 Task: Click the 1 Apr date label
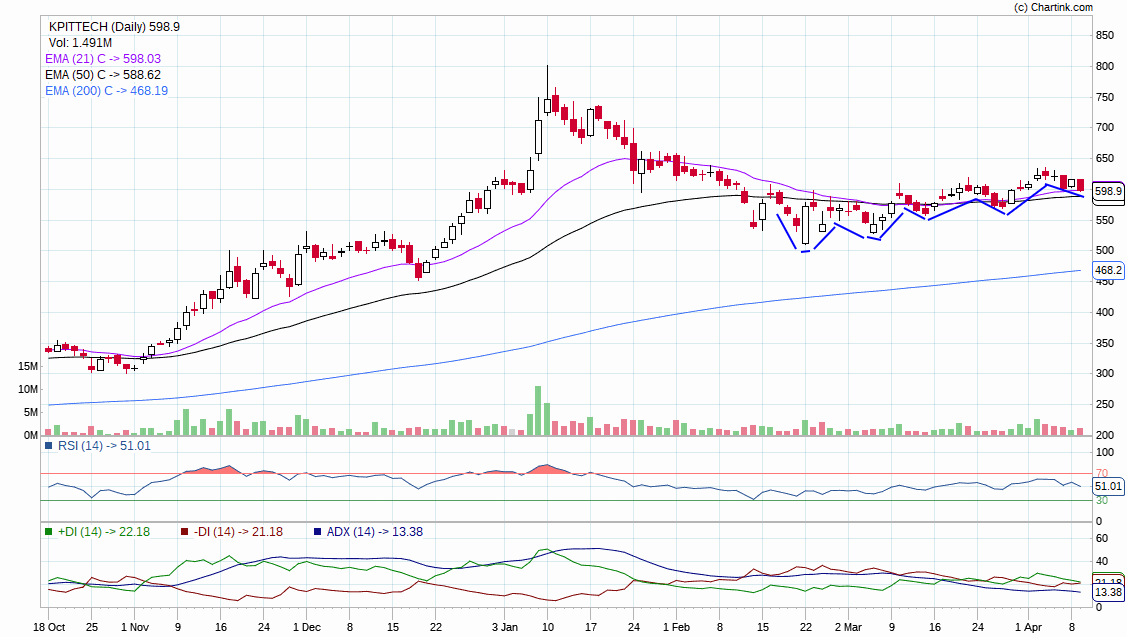[x=1029, y=627]
